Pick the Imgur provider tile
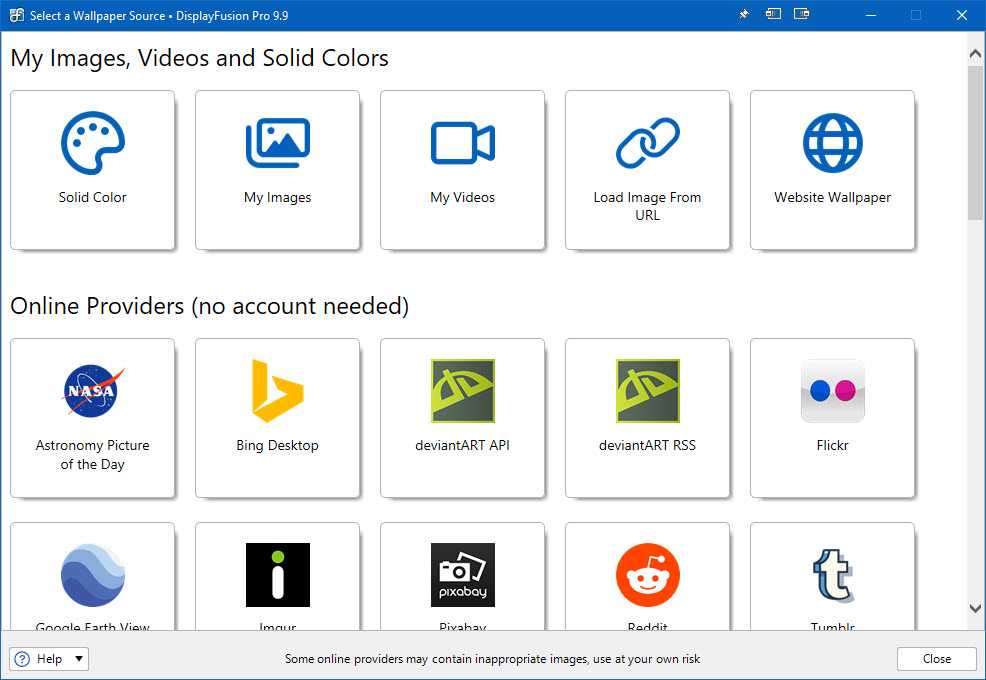The height and width of the screenshot is (680, 986). (277, 577)
